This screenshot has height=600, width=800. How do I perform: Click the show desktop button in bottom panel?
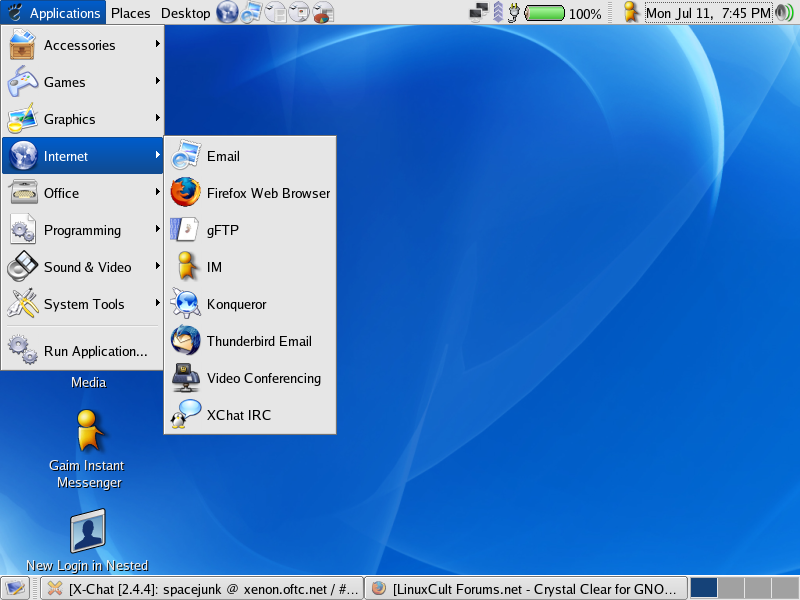(x=15, y=589)
